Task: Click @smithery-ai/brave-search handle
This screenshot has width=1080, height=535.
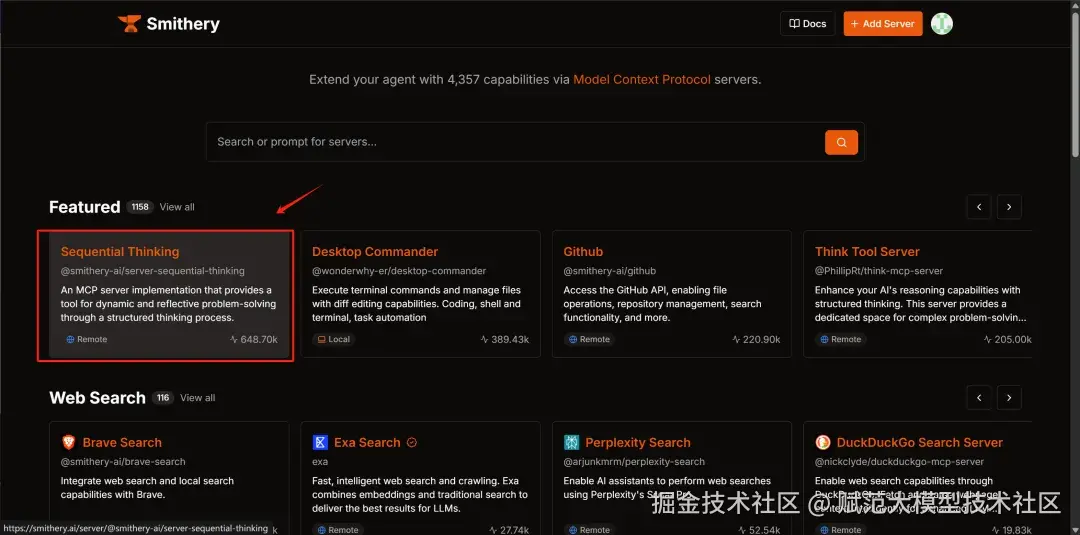Action: 123,461
